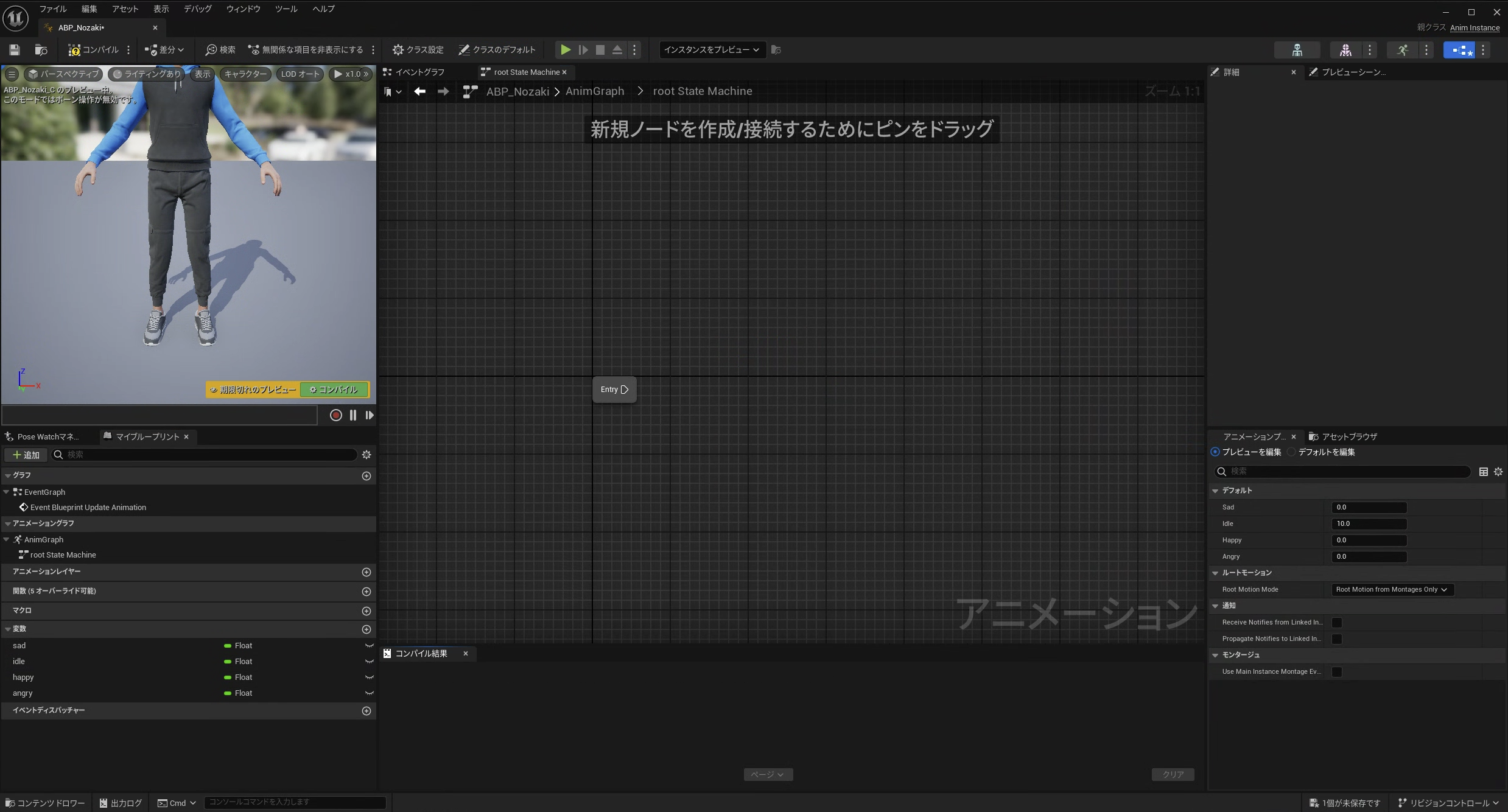The height and width of the screenshot is (812, 1508).
Task: Open My Blueprint settings gear
Action: (x=366, y=455)
